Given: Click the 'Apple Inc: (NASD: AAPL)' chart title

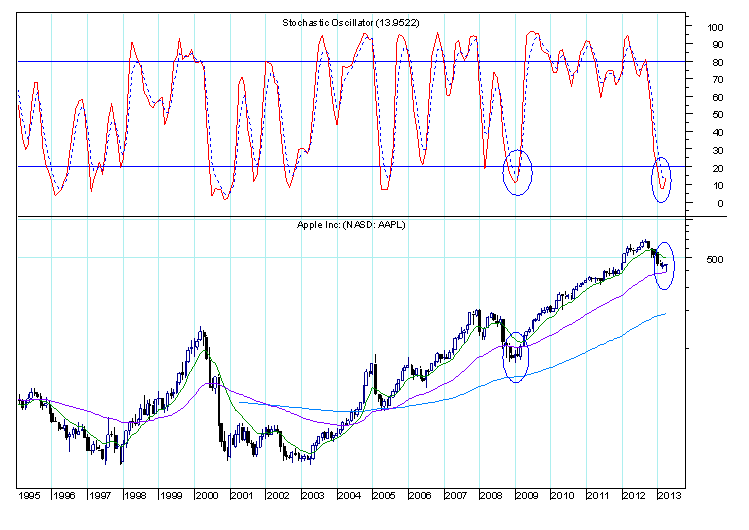Looking at the screenshot, I should pyautogui.click(x=351, y=225).
